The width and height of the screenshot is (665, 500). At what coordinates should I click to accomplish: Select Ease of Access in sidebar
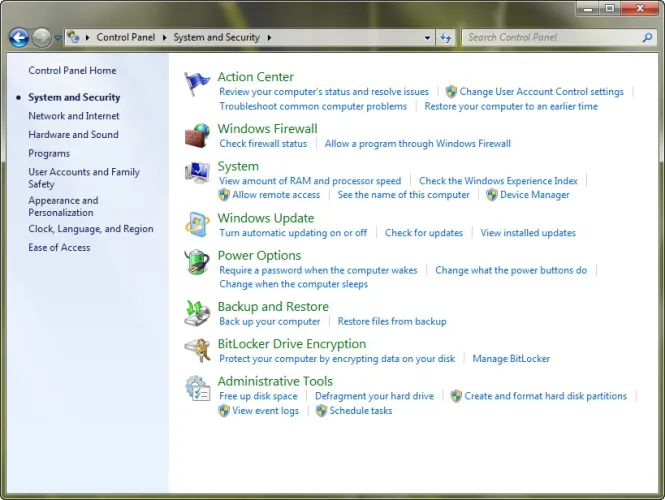(x=59, y=247)
